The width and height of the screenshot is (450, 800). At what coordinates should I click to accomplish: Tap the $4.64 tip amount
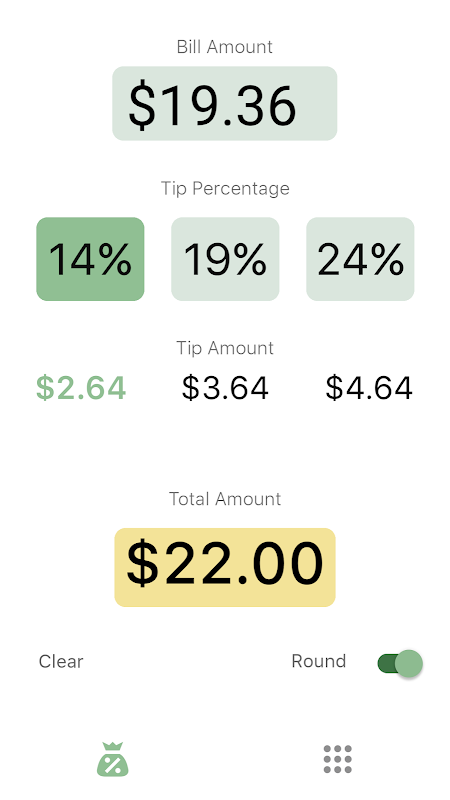[369, 388]
